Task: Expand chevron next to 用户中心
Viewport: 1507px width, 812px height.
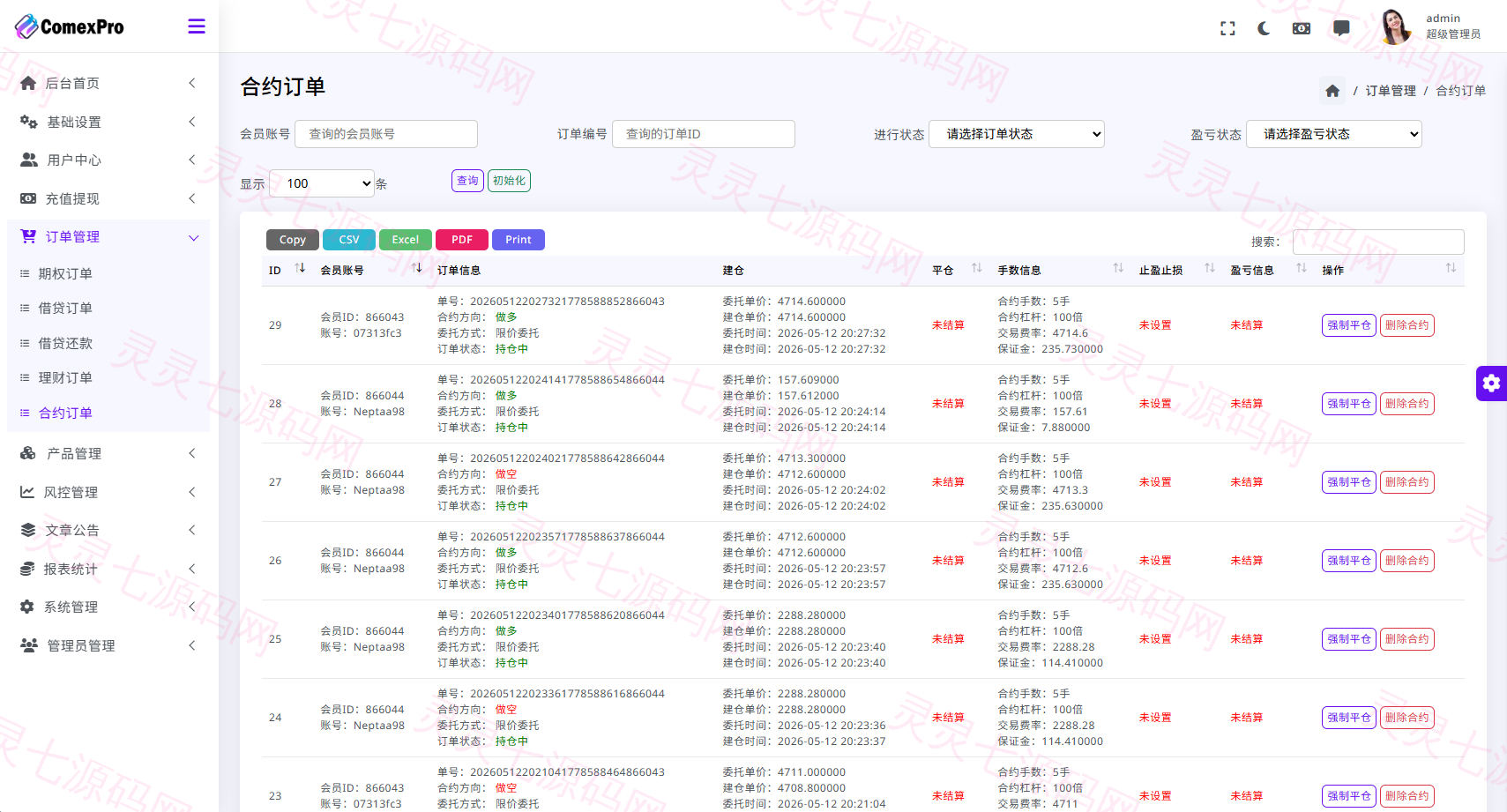Action: [192, 160]
